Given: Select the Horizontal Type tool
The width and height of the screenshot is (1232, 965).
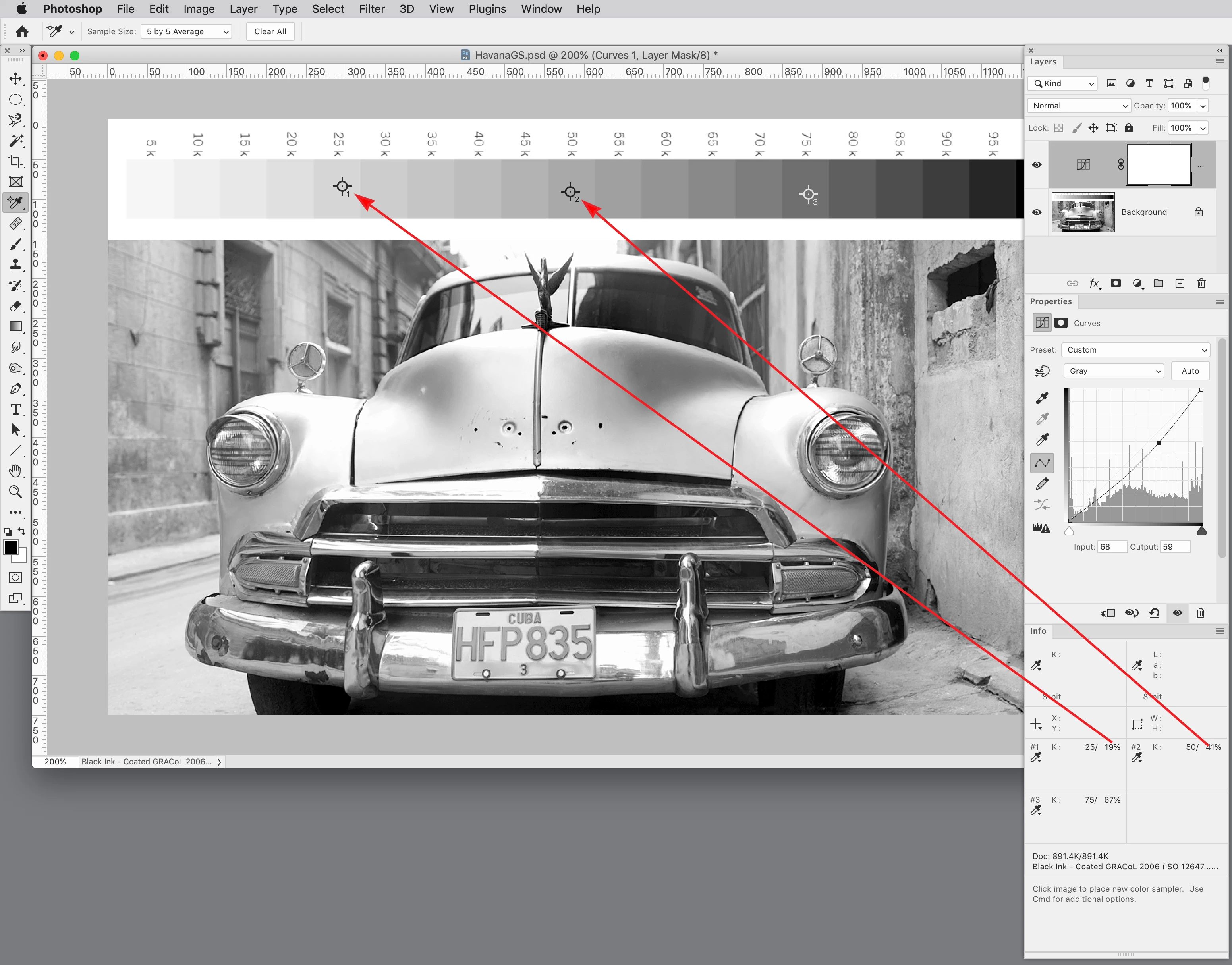Looking at the screenshot, I should point(16,409).
